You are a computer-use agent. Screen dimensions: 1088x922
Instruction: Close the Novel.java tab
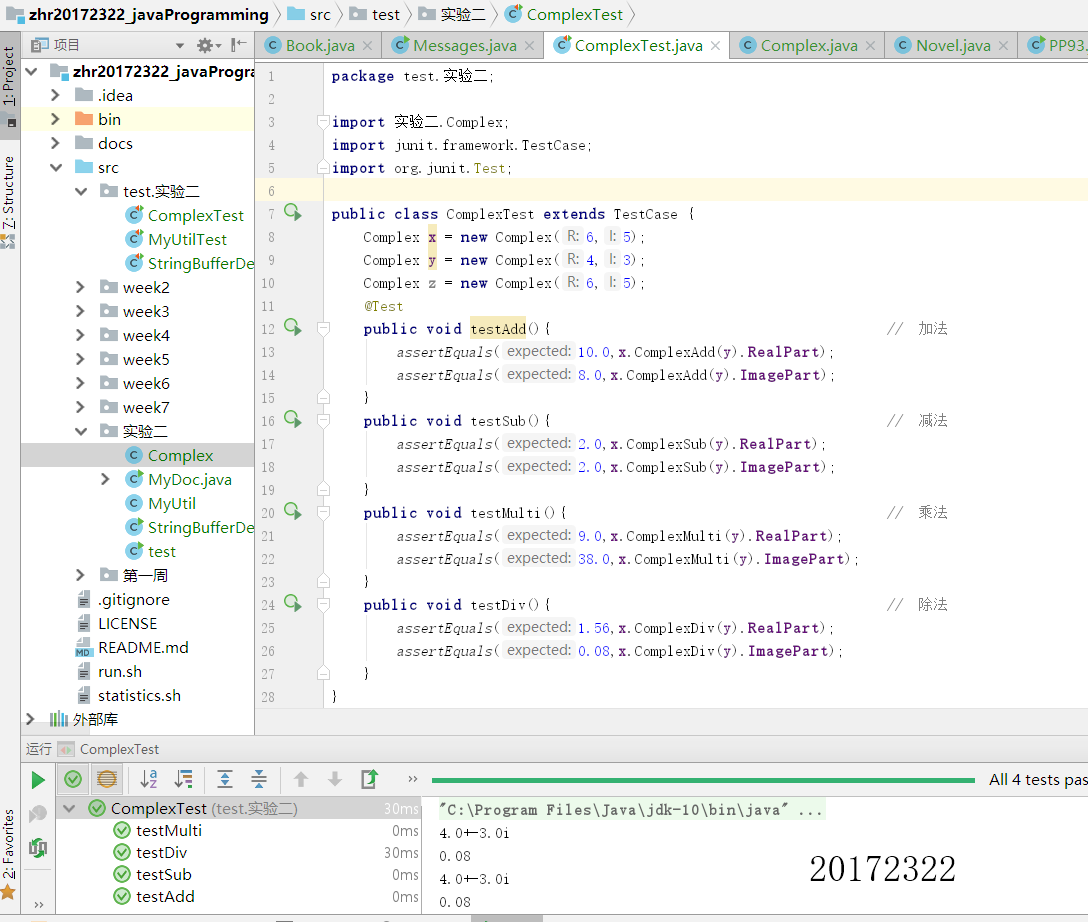(1003, 46)
